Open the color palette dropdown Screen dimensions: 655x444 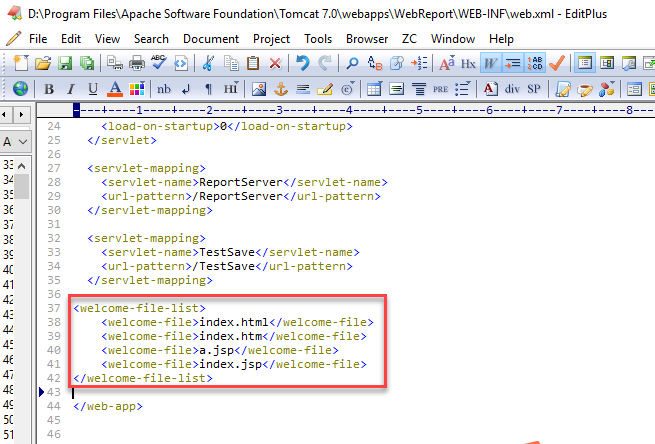(x=137, y=89)
